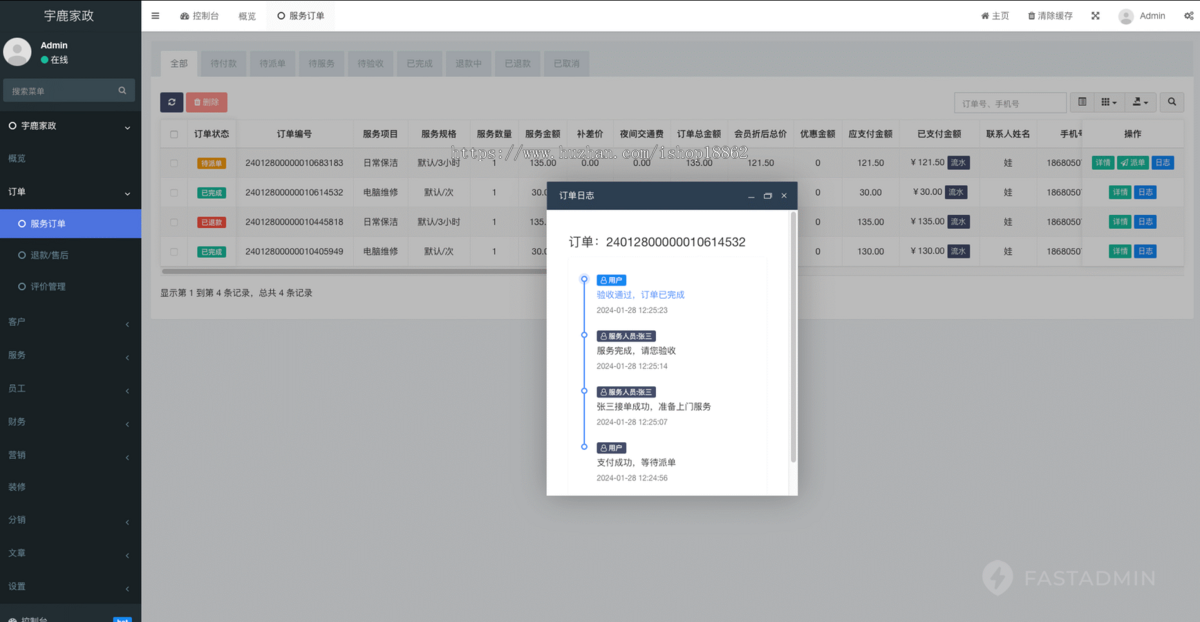Click the table view toggle icon
This screenshot has width=1200, height=622.
pyautogui.click(x=1082, y=102)
